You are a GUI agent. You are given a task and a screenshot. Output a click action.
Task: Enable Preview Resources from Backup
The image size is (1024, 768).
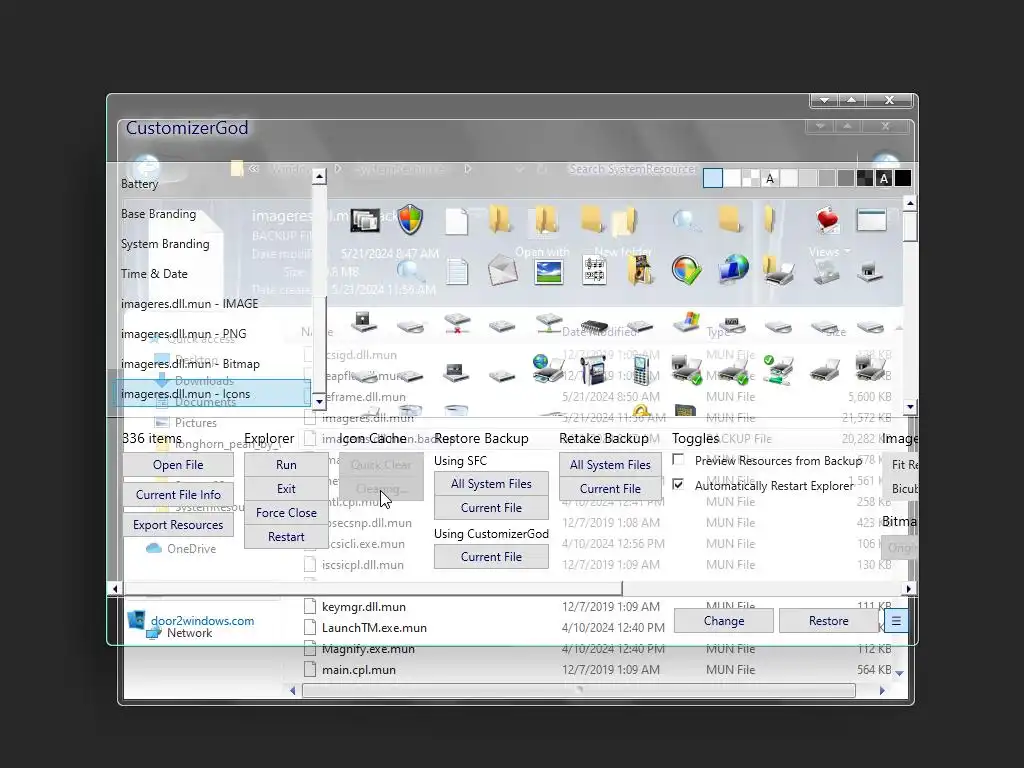coord(679,460)
